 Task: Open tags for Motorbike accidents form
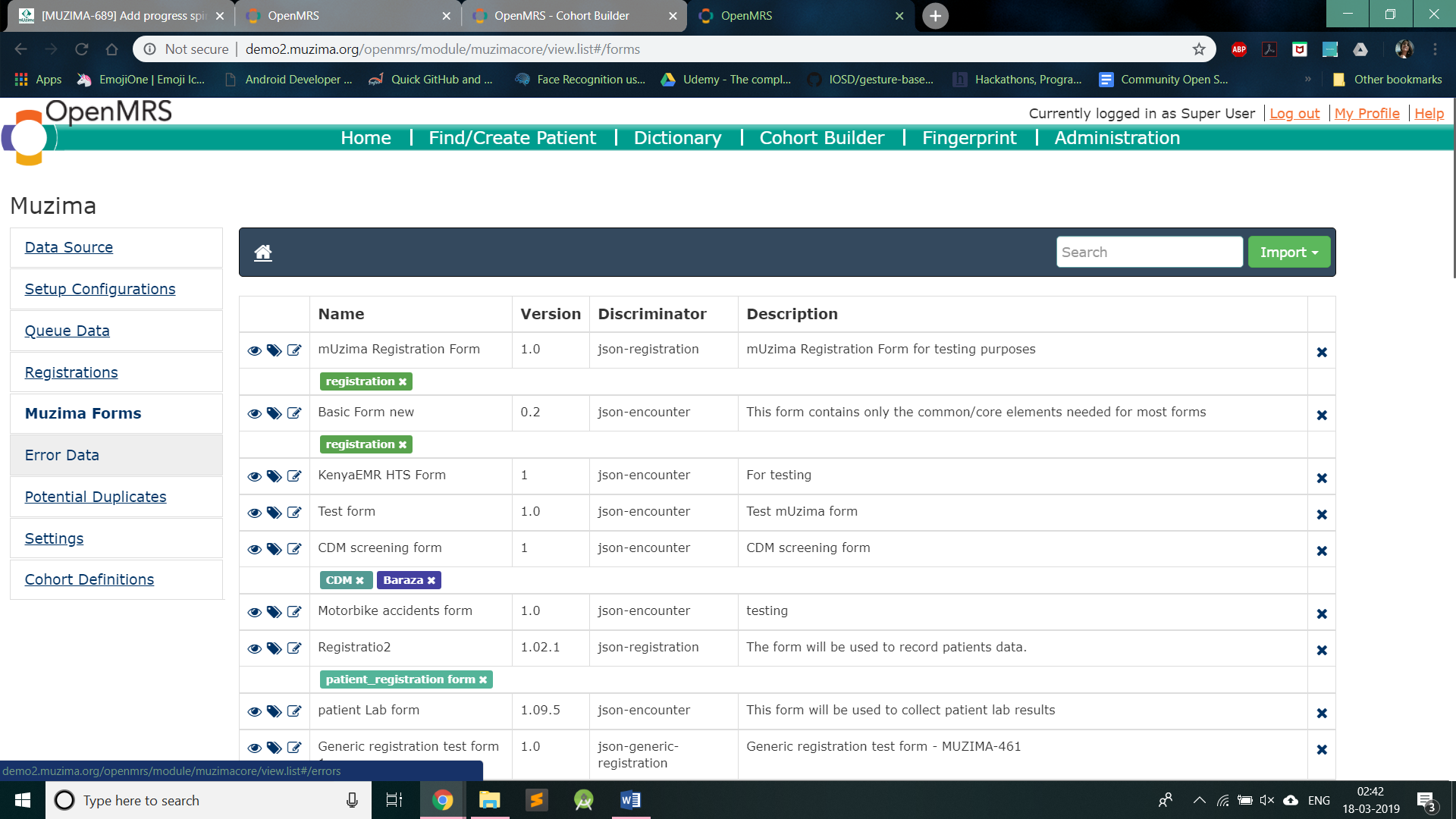[275, 612]
